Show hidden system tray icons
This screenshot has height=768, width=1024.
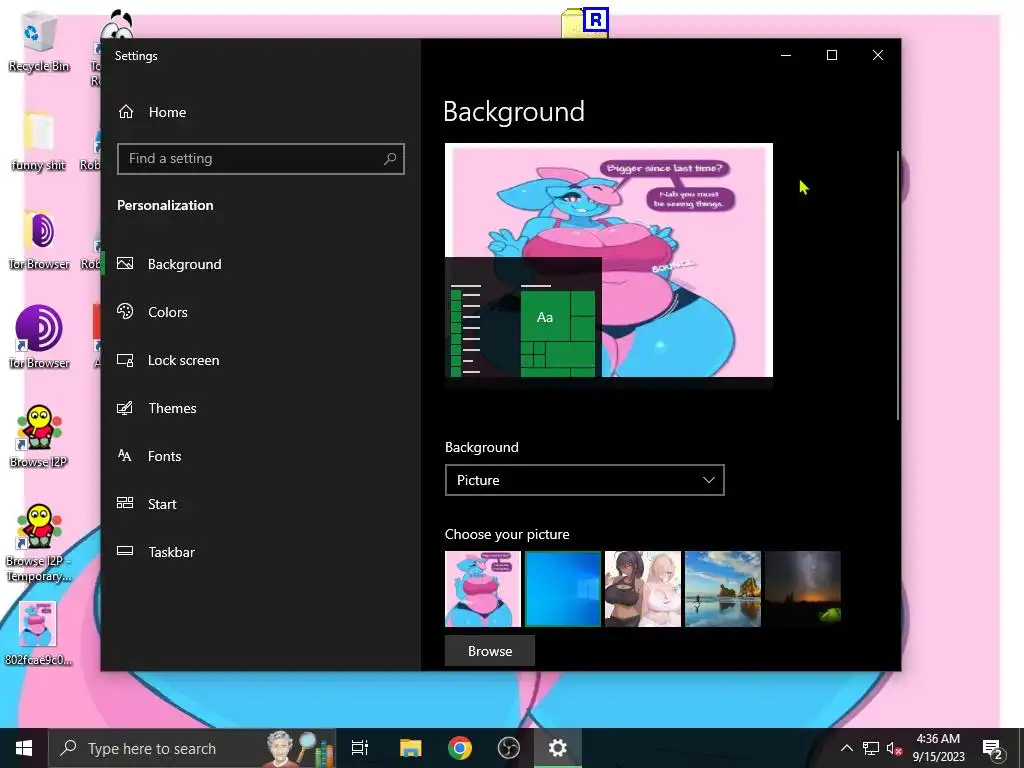click(x=846, y=748)
